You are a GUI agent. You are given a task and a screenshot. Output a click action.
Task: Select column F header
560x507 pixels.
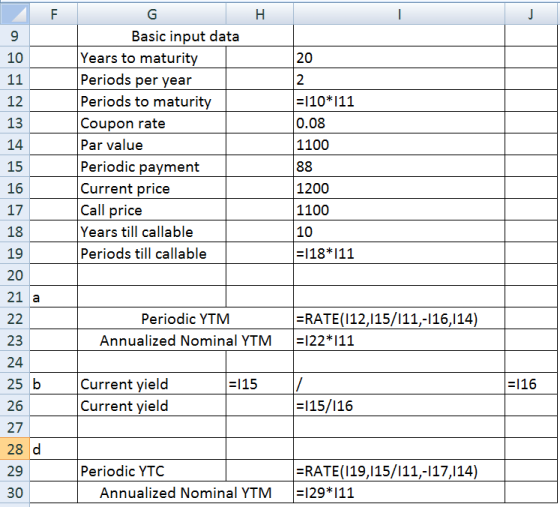pyautogui.click(x=54, y=14)
